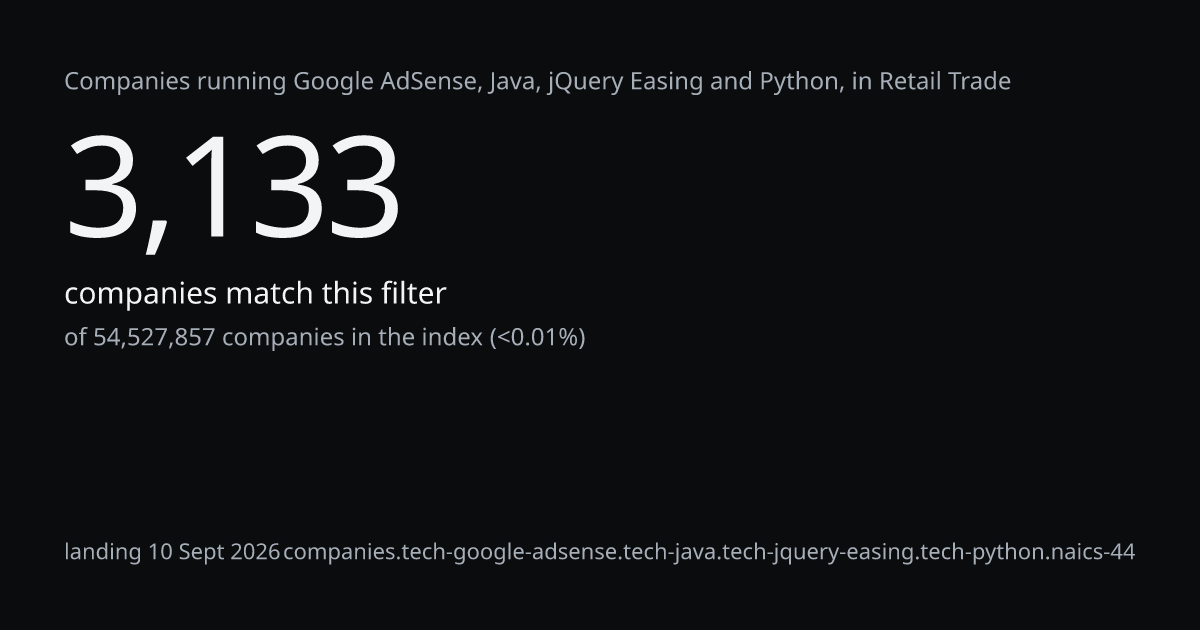Click the companies prefix in the footer slug

click(338, 552)
